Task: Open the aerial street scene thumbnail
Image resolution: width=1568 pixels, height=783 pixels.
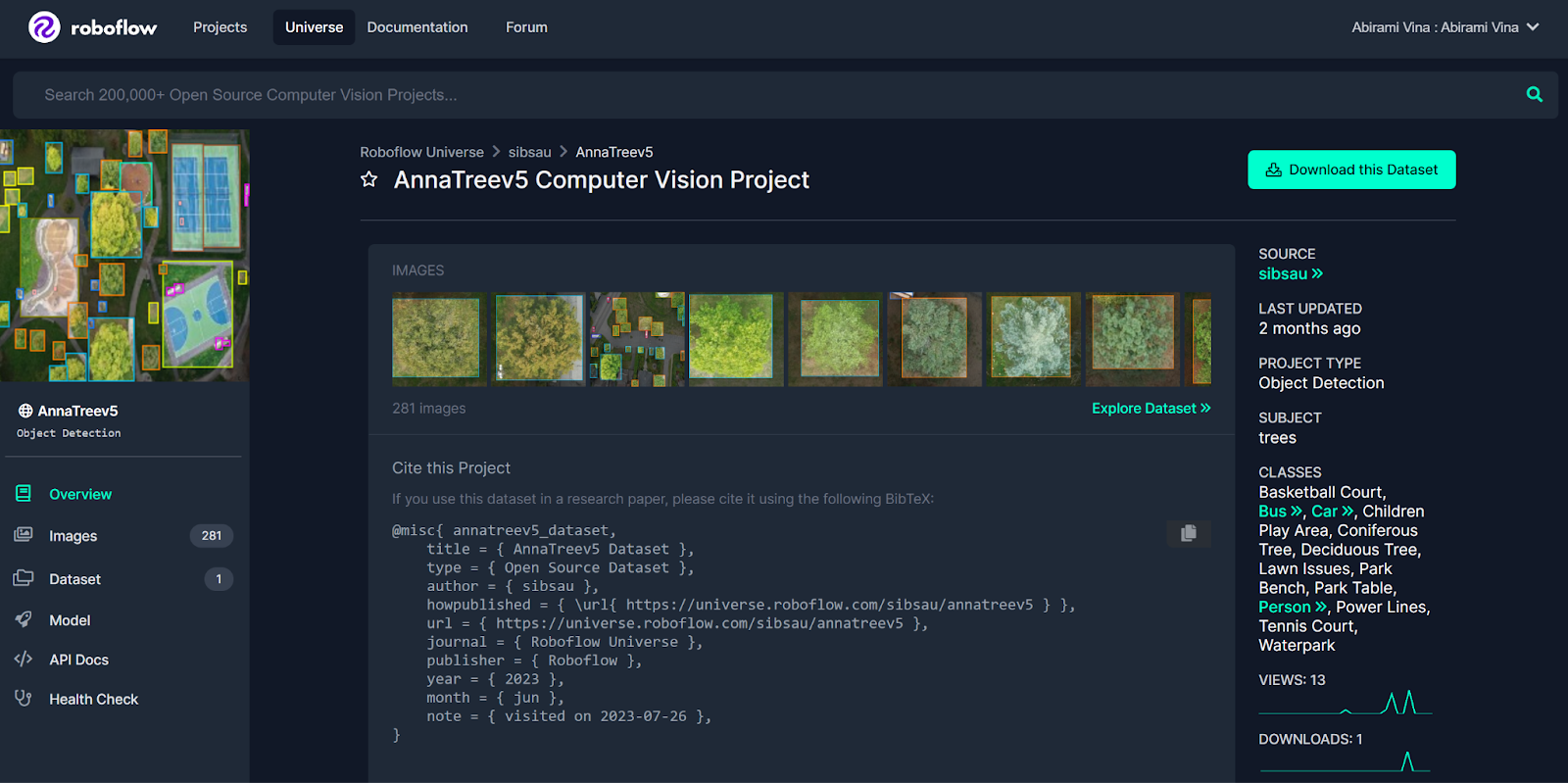Action: click(638, 339)
